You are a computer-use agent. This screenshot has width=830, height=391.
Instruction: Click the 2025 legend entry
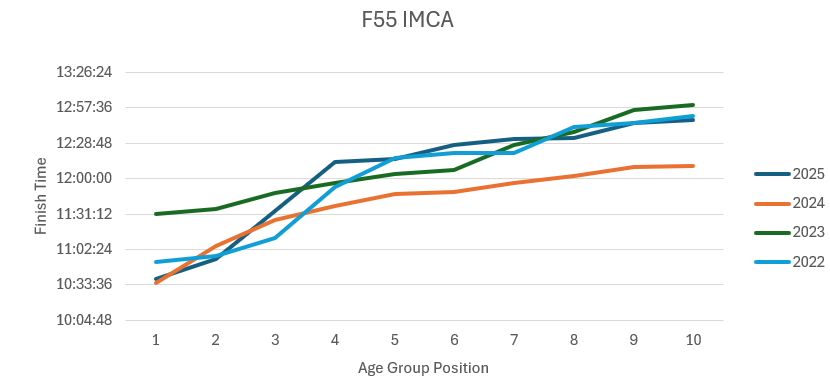(x=789, y=174)
